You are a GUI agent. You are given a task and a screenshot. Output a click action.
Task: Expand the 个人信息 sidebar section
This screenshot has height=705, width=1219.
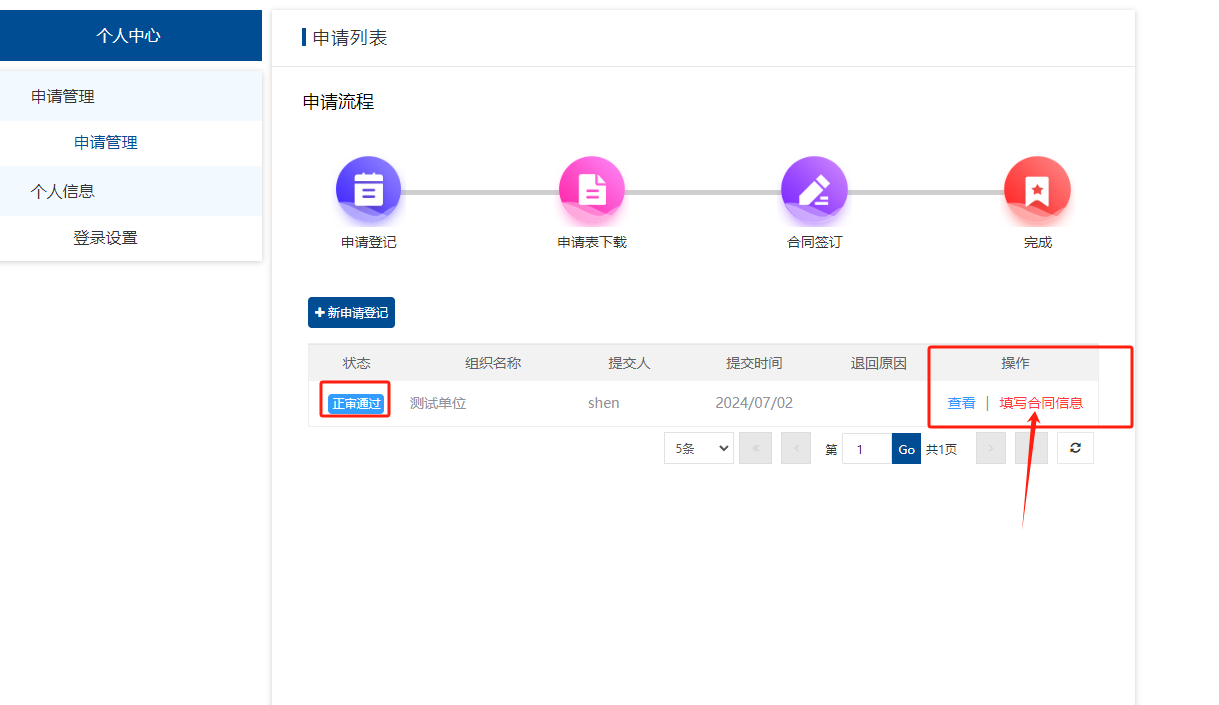[x=131, y=191]
